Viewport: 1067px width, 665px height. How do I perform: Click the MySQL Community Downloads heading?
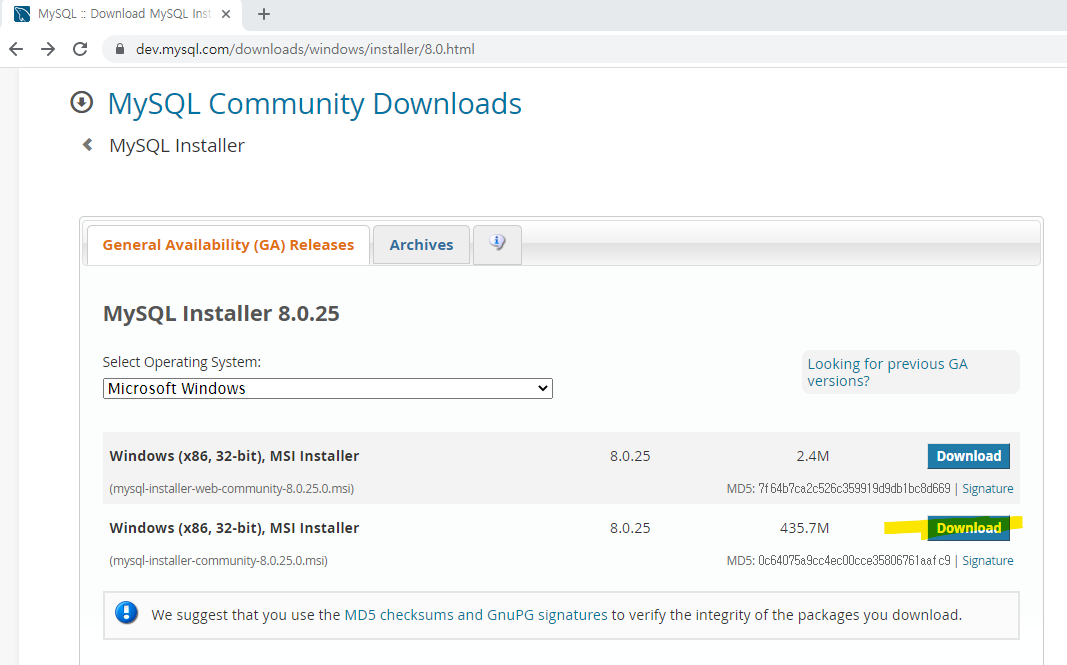tap(314, 103)
